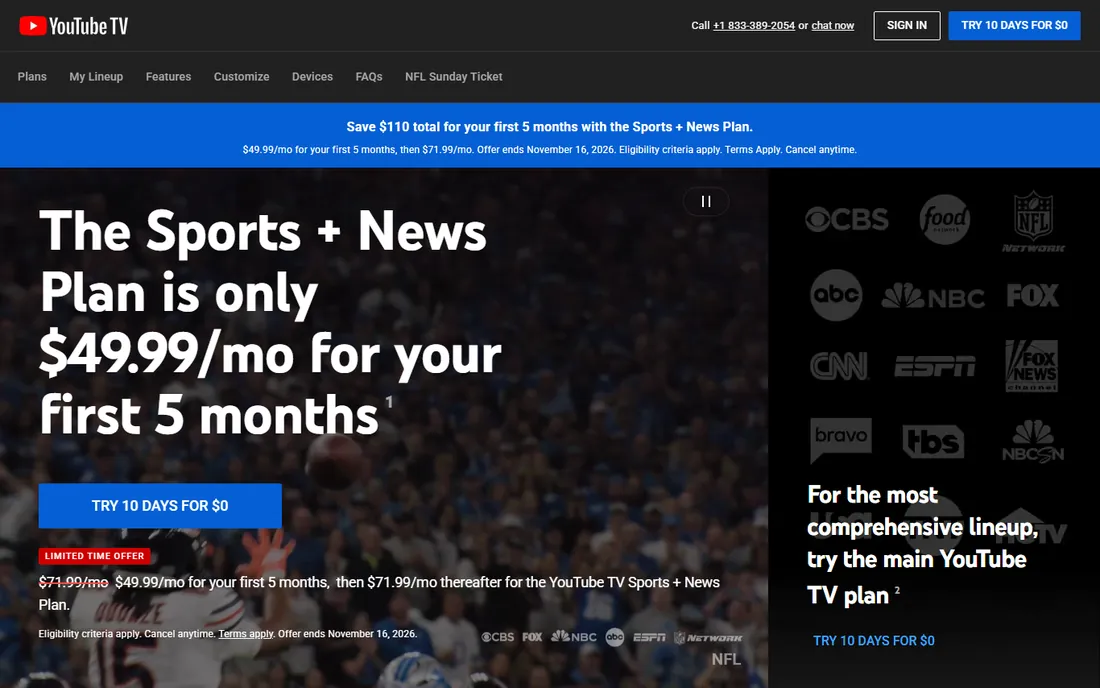Click small NBC logo in hero footer
1100x688 pixels.
pos(574,637)
